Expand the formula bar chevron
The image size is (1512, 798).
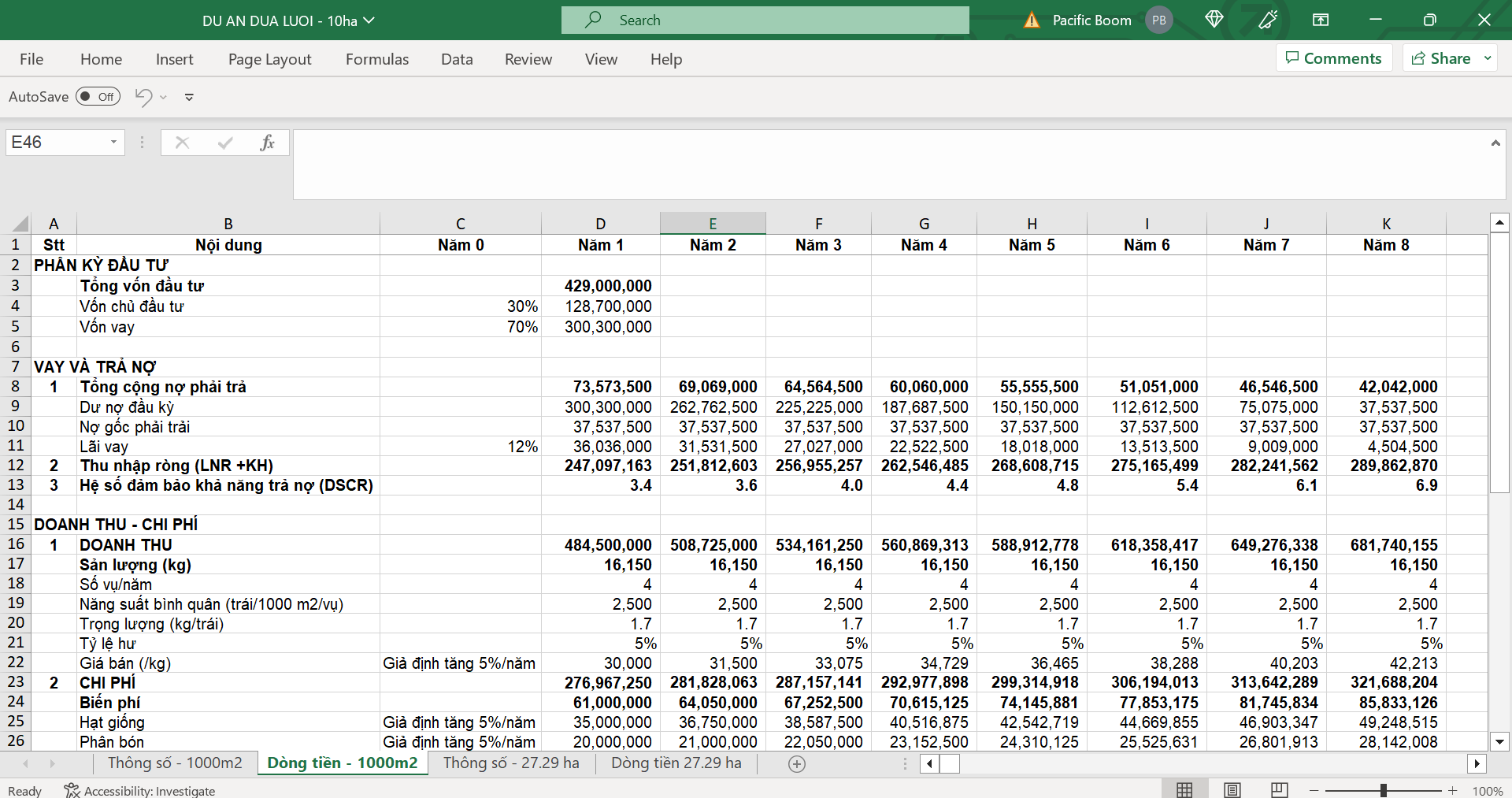tap(1495, 143)
